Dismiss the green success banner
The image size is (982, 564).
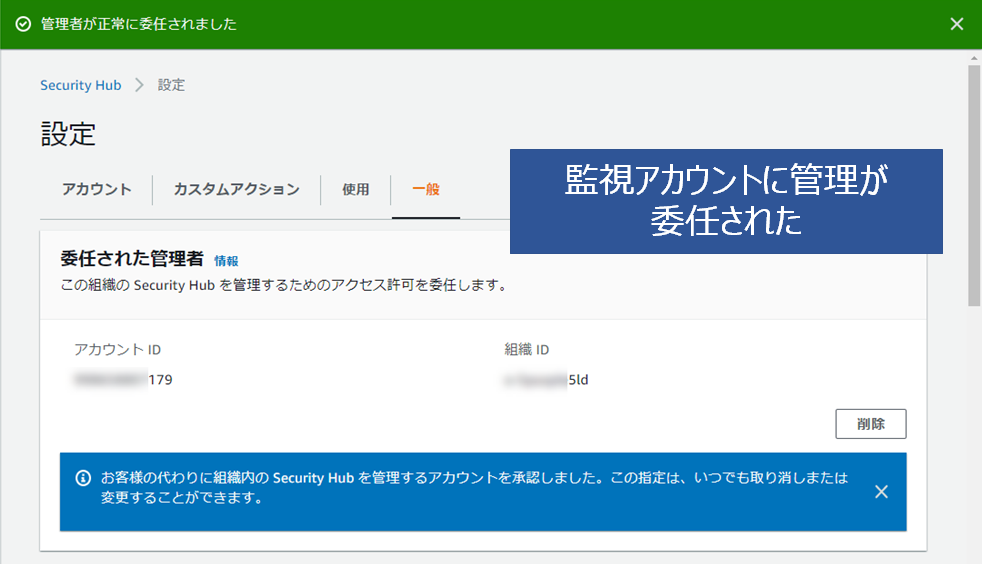(957, 24)
